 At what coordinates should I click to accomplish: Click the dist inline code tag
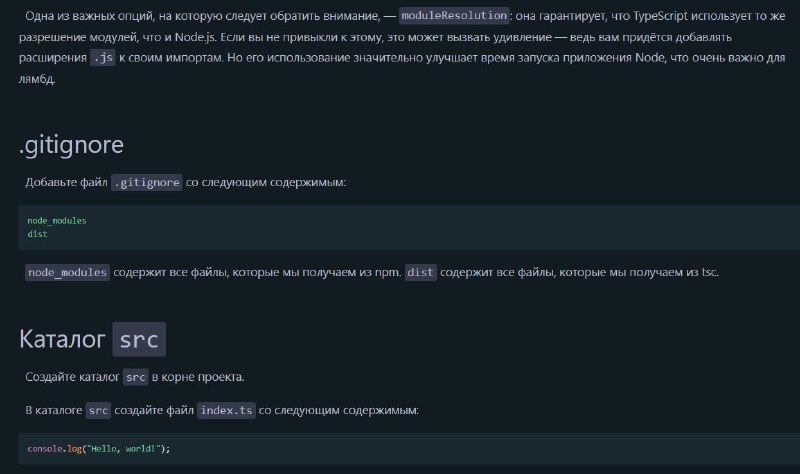point(420,272)
